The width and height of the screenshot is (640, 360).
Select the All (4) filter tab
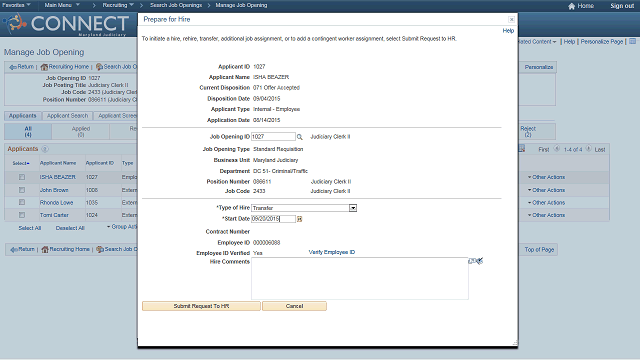click(28, 131)
